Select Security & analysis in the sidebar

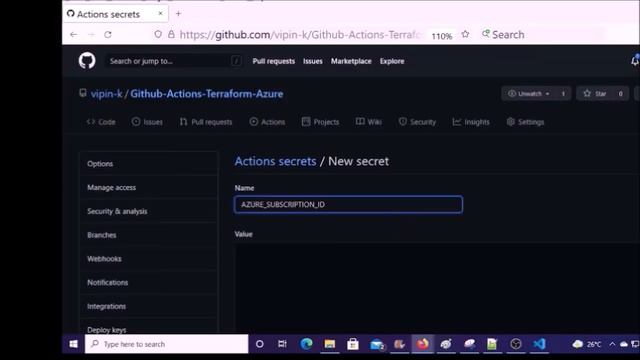(149, 211)
